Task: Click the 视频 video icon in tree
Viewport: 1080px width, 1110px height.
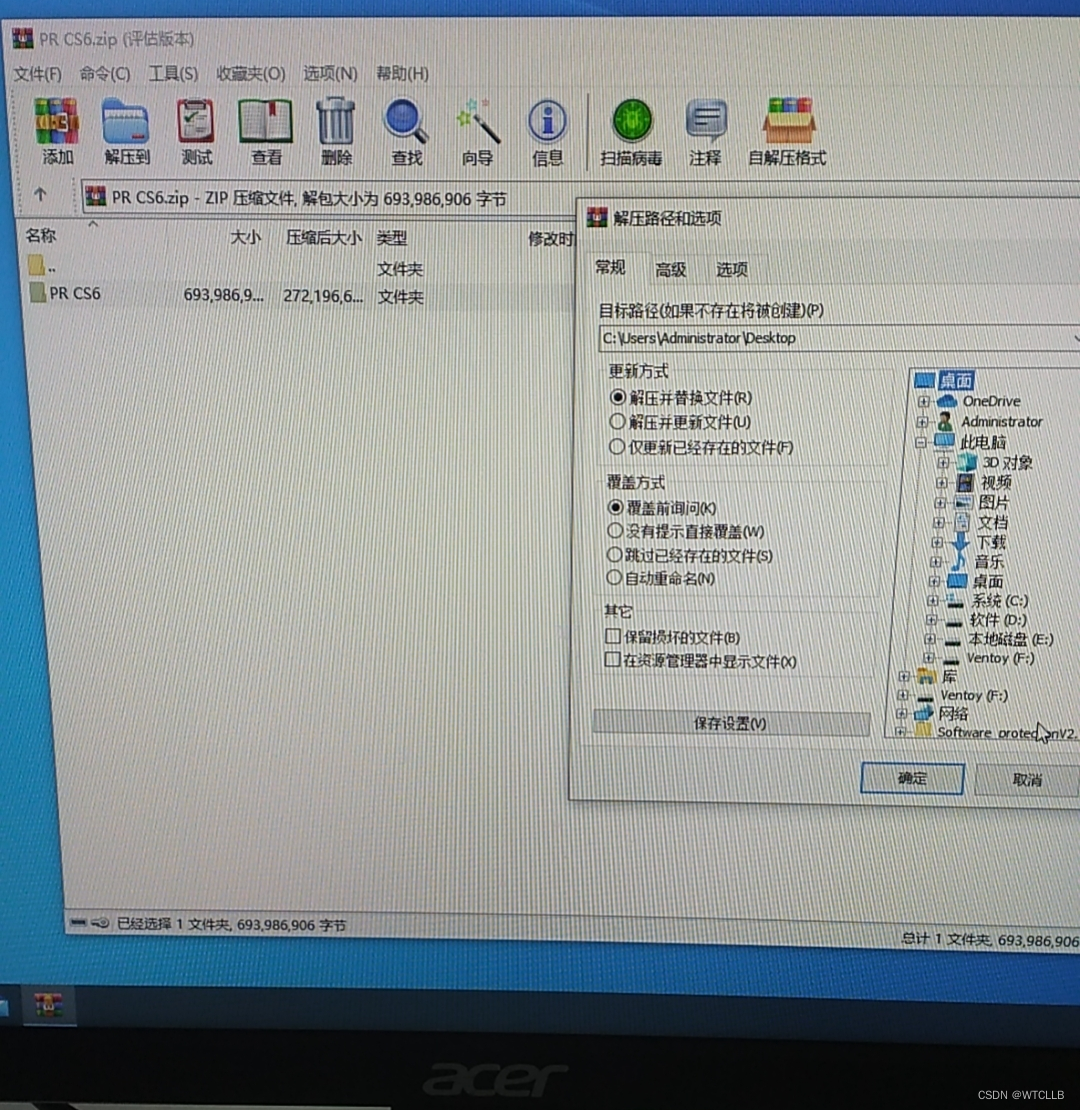Action: (x=965, y=483)
